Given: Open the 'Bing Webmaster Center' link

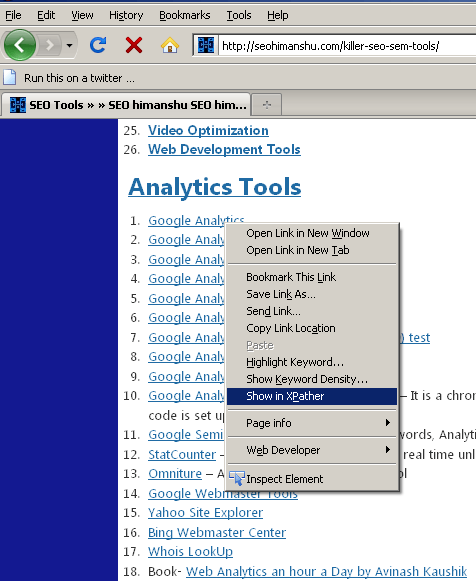Looking at the screenshot, I should point(217,532).
